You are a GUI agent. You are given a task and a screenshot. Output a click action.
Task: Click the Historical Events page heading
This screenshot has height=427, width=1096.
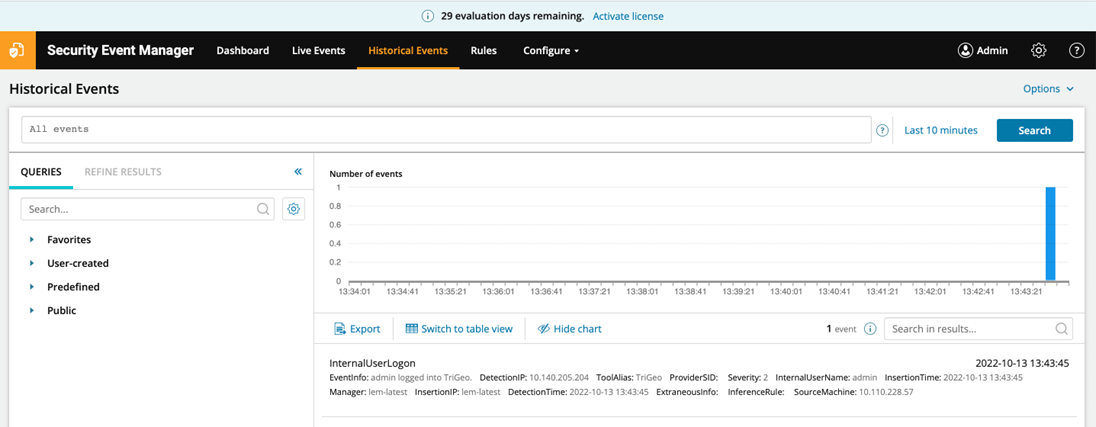[64, 89]
